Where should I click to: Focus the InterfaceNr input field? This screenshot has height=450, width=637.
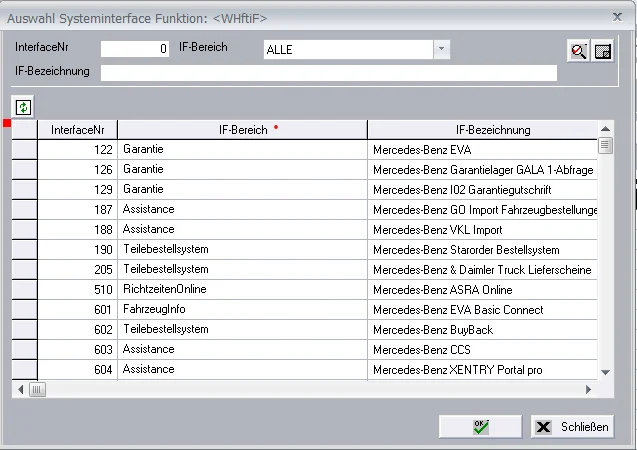(135, 49)
